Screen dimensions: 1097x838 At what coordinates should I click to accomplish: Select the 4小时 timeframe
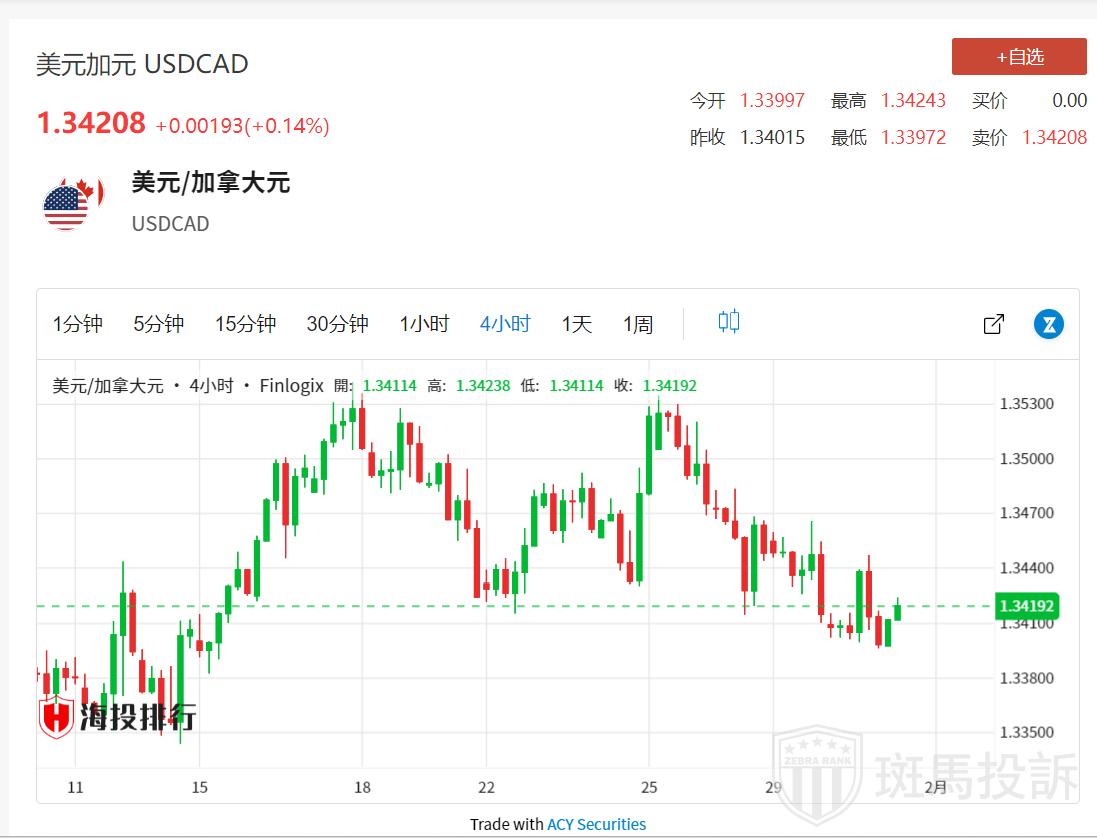(505, 324)
